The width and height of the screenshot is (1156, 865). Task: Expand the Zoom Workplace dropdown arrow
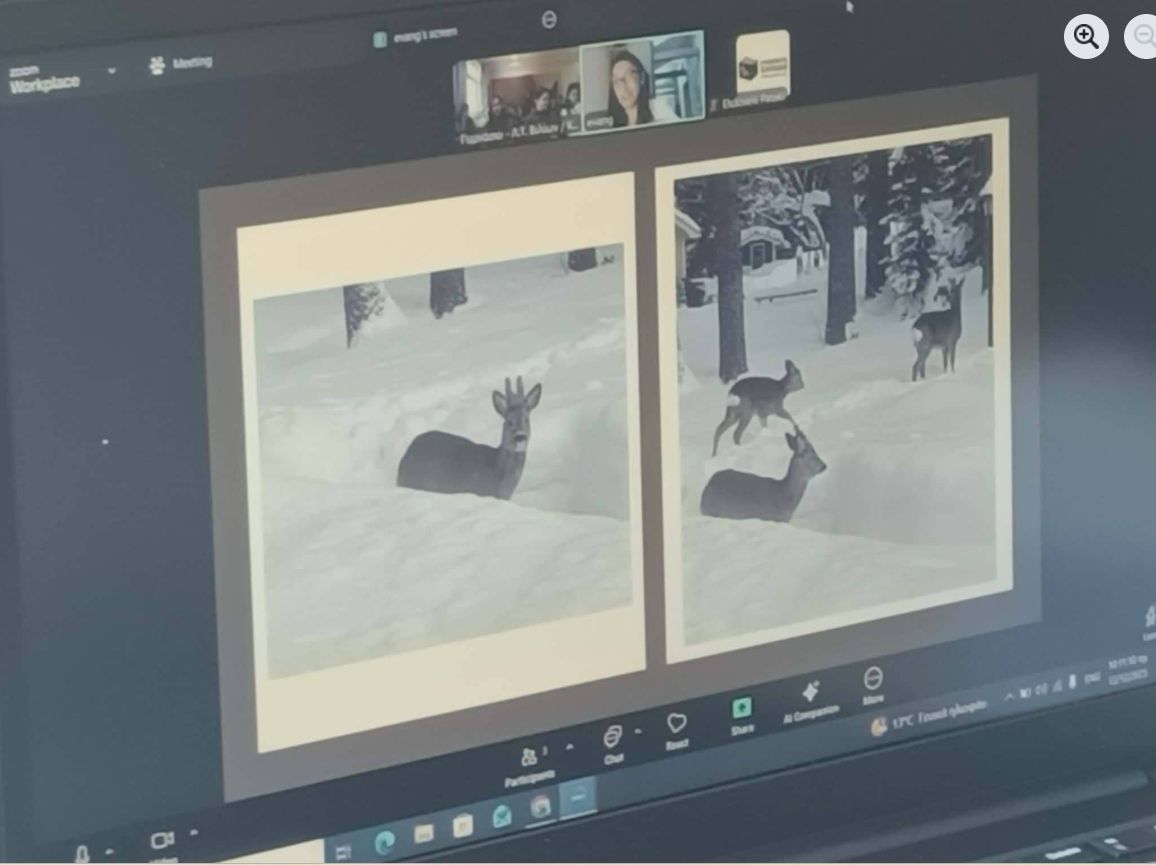(111, 71)
